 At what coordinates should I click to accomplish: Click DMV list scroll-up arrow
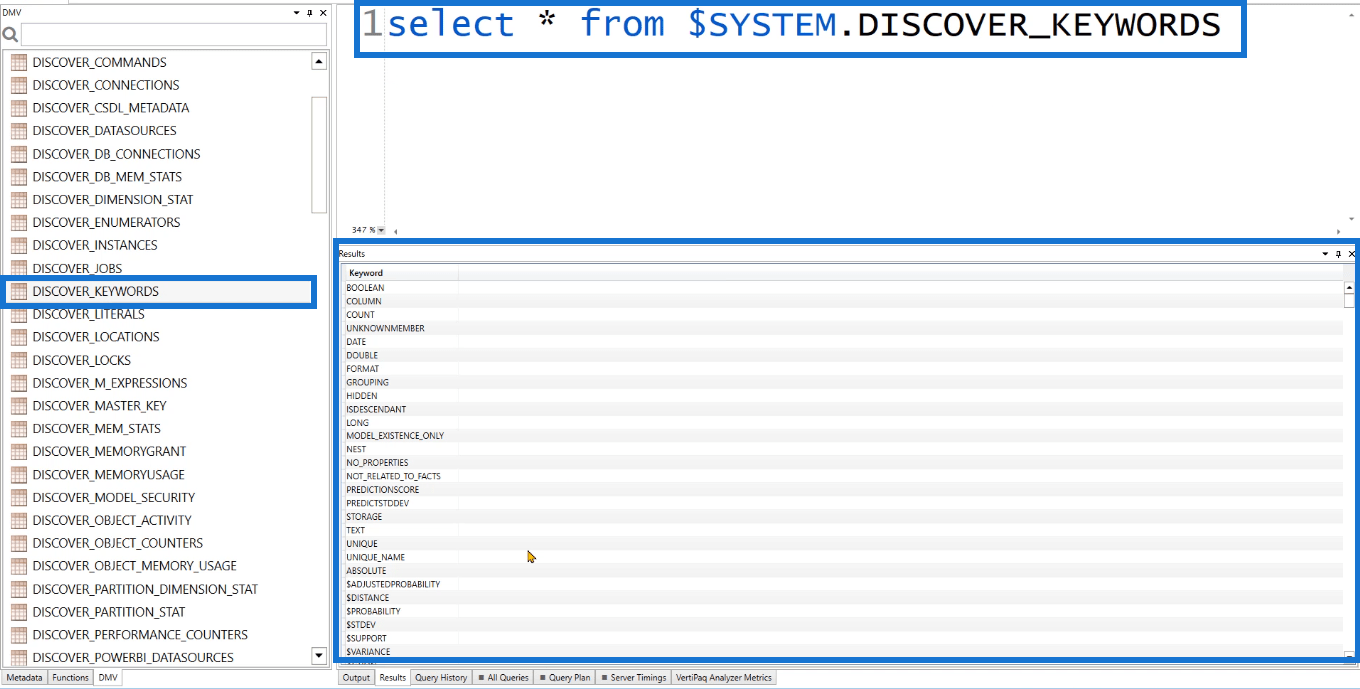coord(319,62)
